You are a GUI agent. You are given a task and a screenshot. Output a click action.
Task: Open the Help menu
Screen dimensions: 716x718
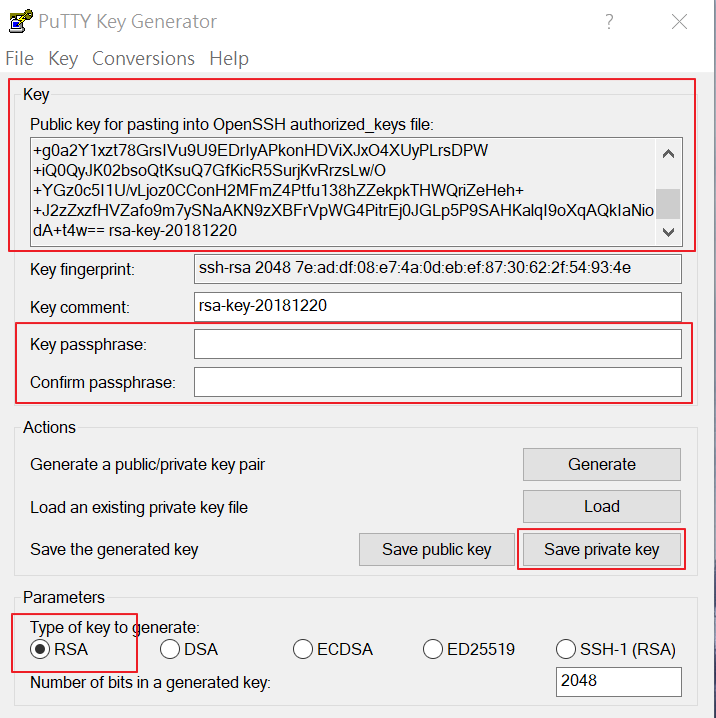click(229, 59)
